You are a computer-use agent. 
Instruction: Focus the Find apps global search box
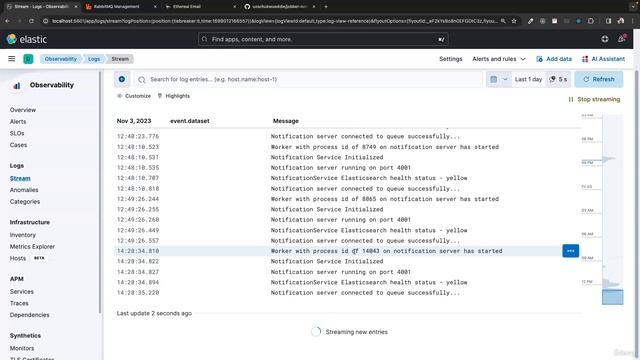[x=323, y=39]
